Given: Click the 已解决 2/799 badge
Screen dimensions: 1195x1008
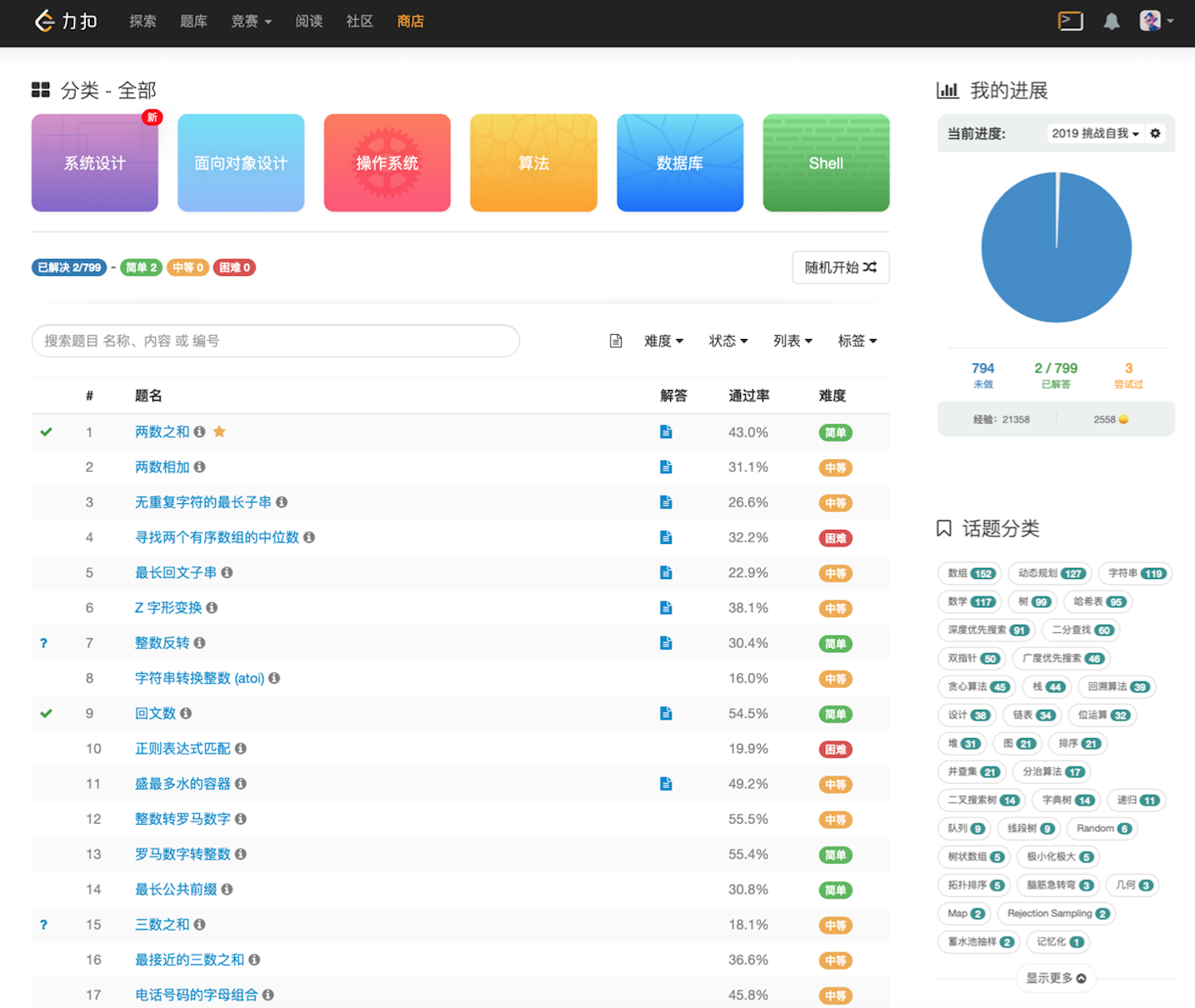Looking at the screenshot, I should click(x=69, y=267).
